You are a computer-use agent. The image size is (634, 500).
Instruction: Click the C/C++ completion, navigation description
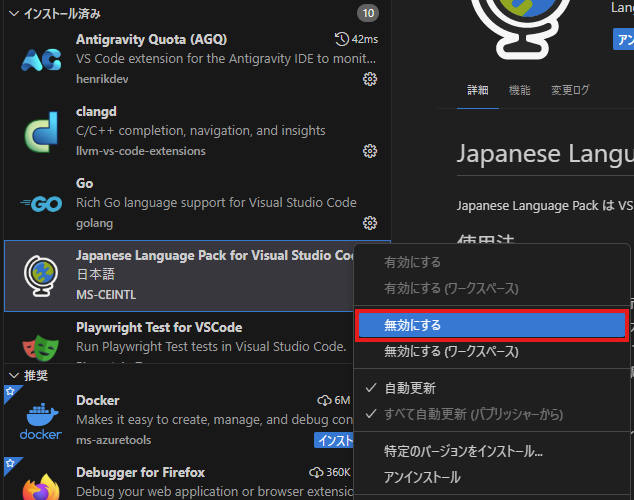coord(201,131)
